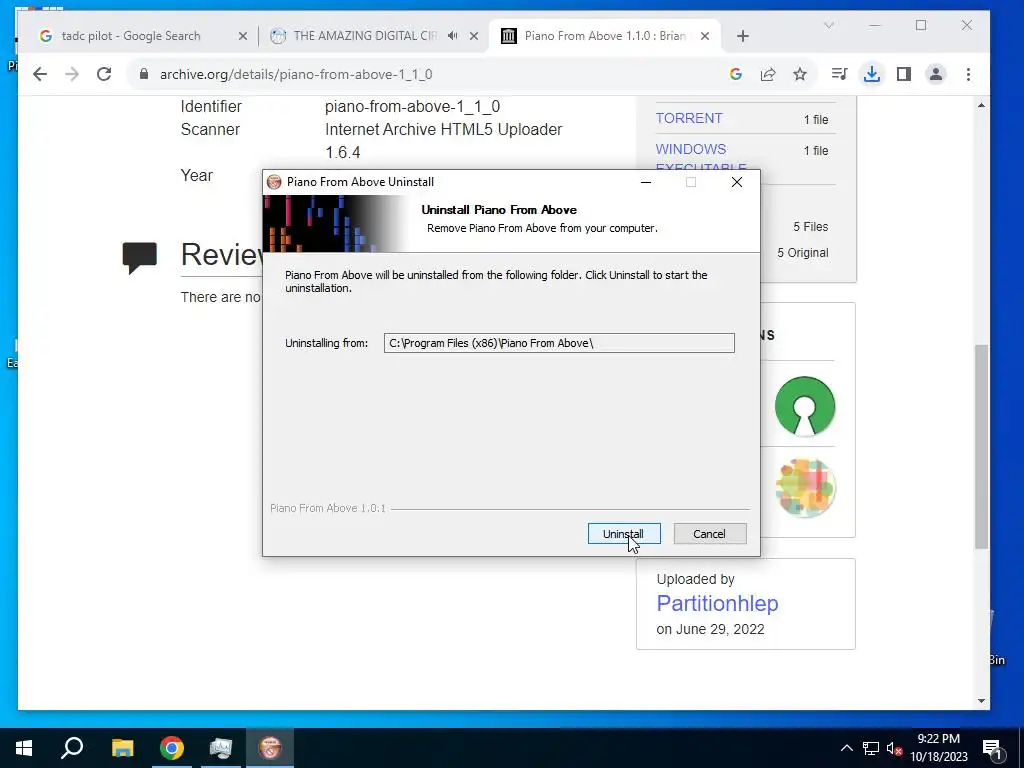Go back in Chrome browser

click(x=40, y=74)
